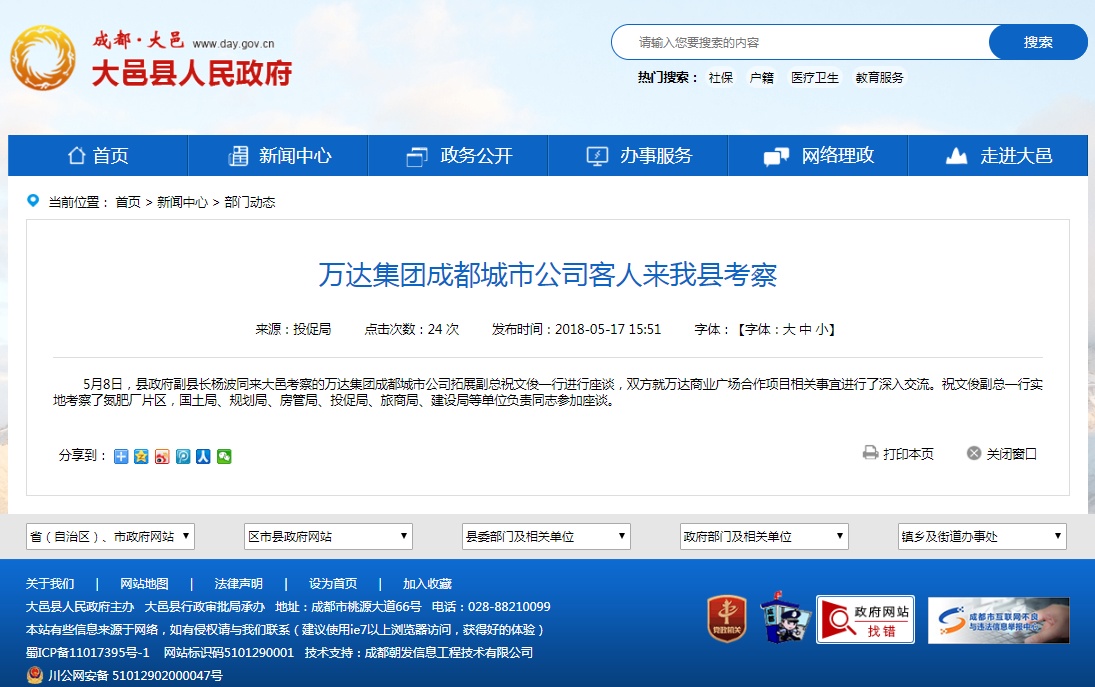This screenshot has height=687, width=1095.
Task: Open the 网络理政 navigation tab
Action: [818, 156]
